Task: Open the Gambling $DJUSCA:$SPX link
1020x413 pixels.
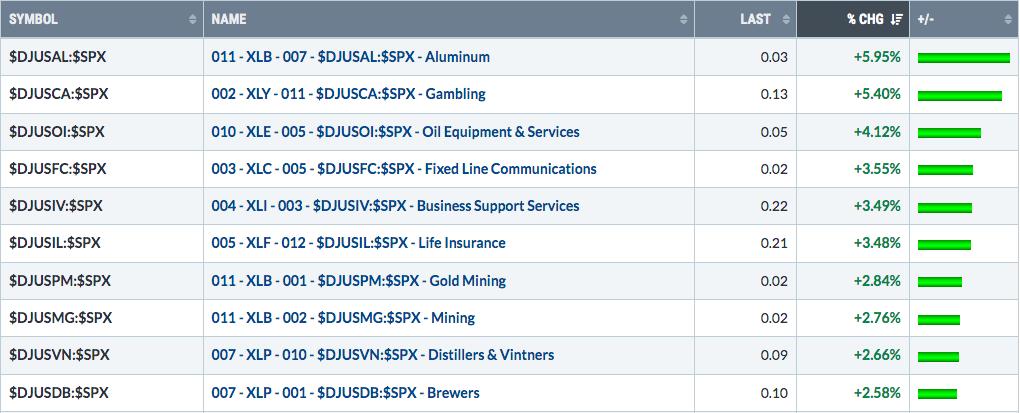Action: point(349,94)
